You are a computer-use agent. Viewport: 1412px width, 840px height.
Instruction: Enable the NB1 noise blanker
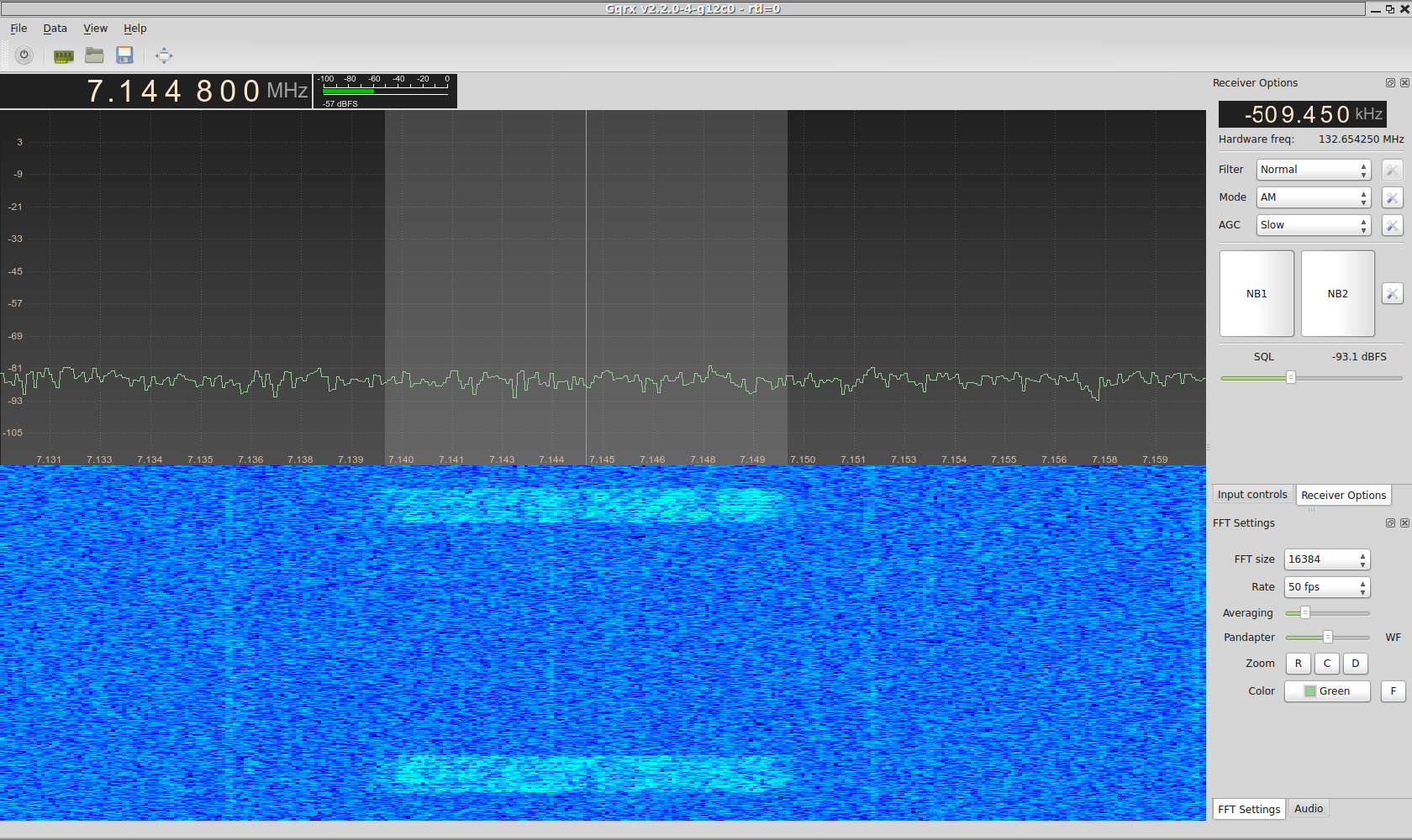1257,294
